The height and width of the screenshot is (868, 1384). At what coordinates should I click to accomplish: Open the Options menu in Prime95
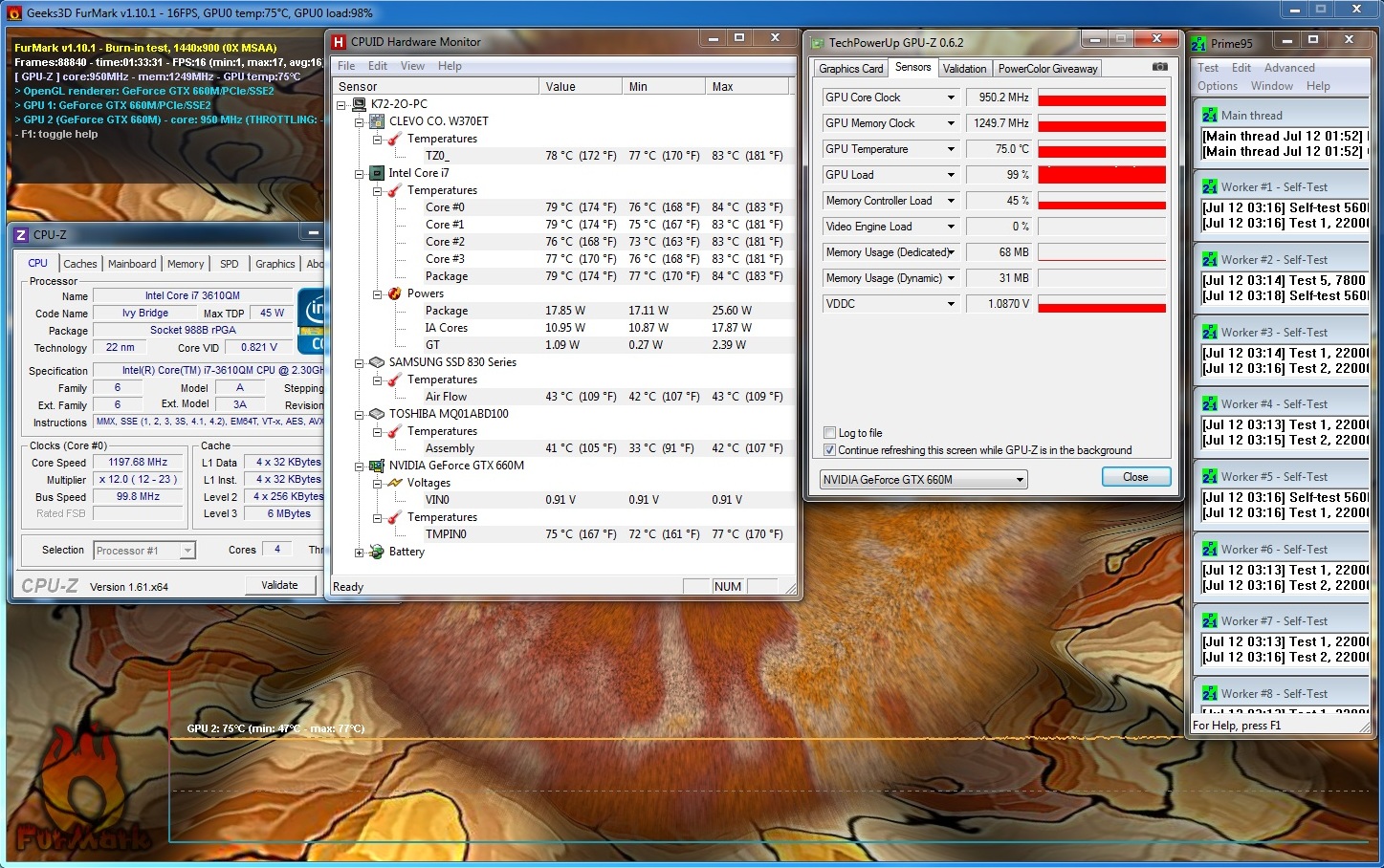[x=1218, y=86]
